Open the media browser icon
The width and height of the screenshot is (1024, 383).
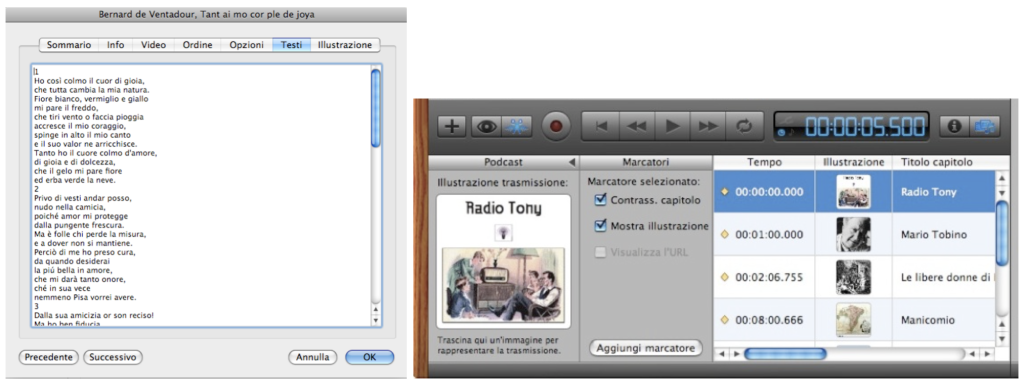pyautogui.click(x=985, y=126)
